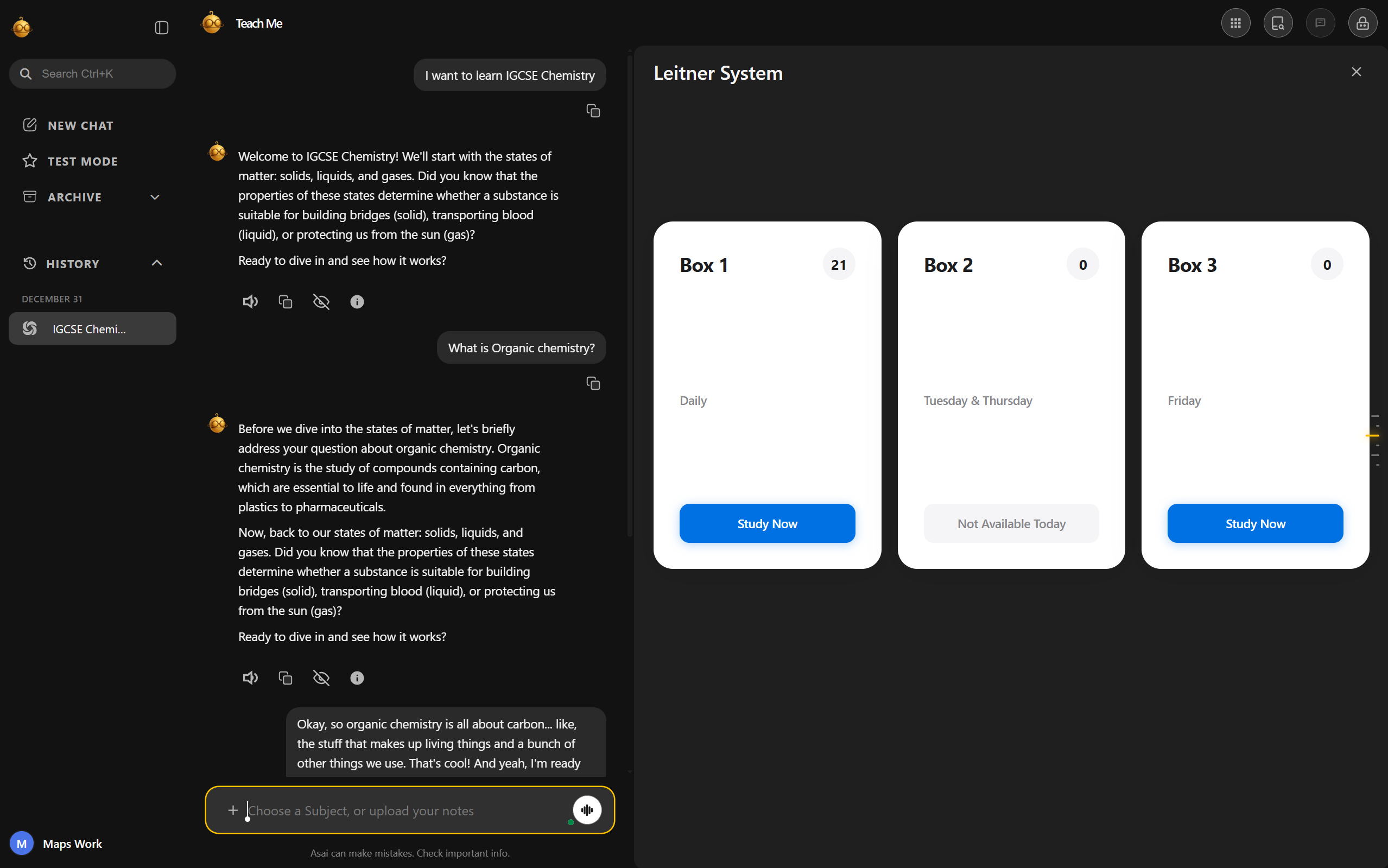Click the Choose a Subject input field
The height and width of the screenshot is (868, 1388).
click(402, 809)
